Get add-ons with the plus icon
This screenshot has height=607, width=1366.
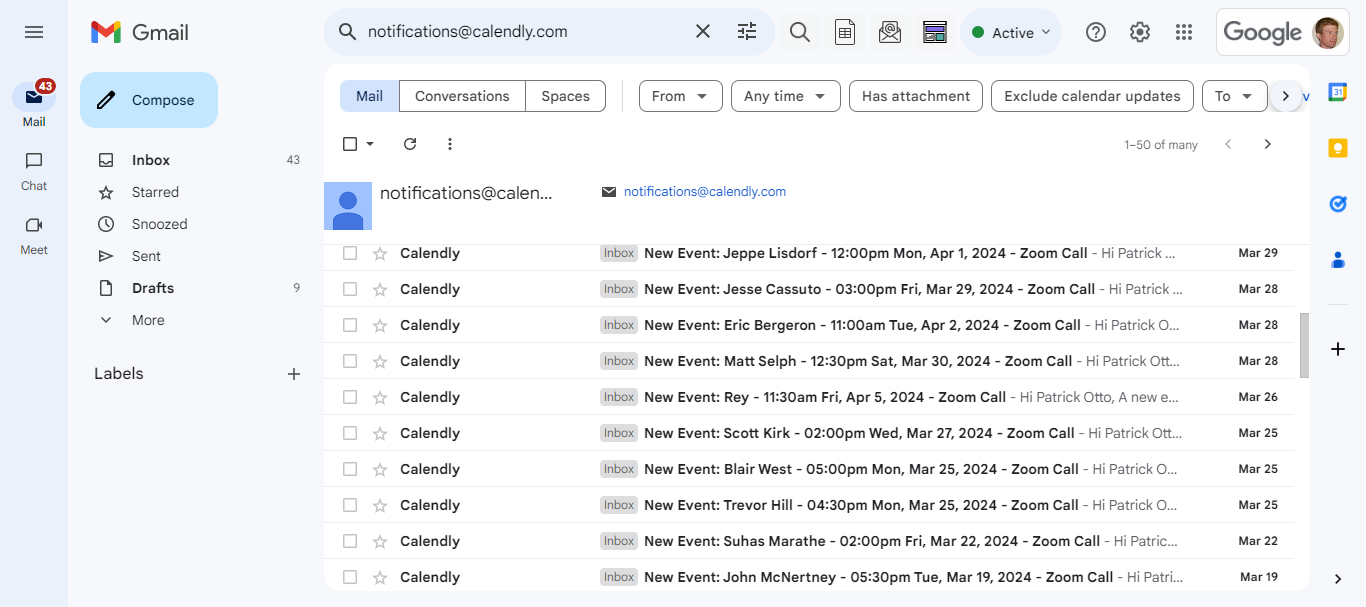click(x=1338, y=349)
